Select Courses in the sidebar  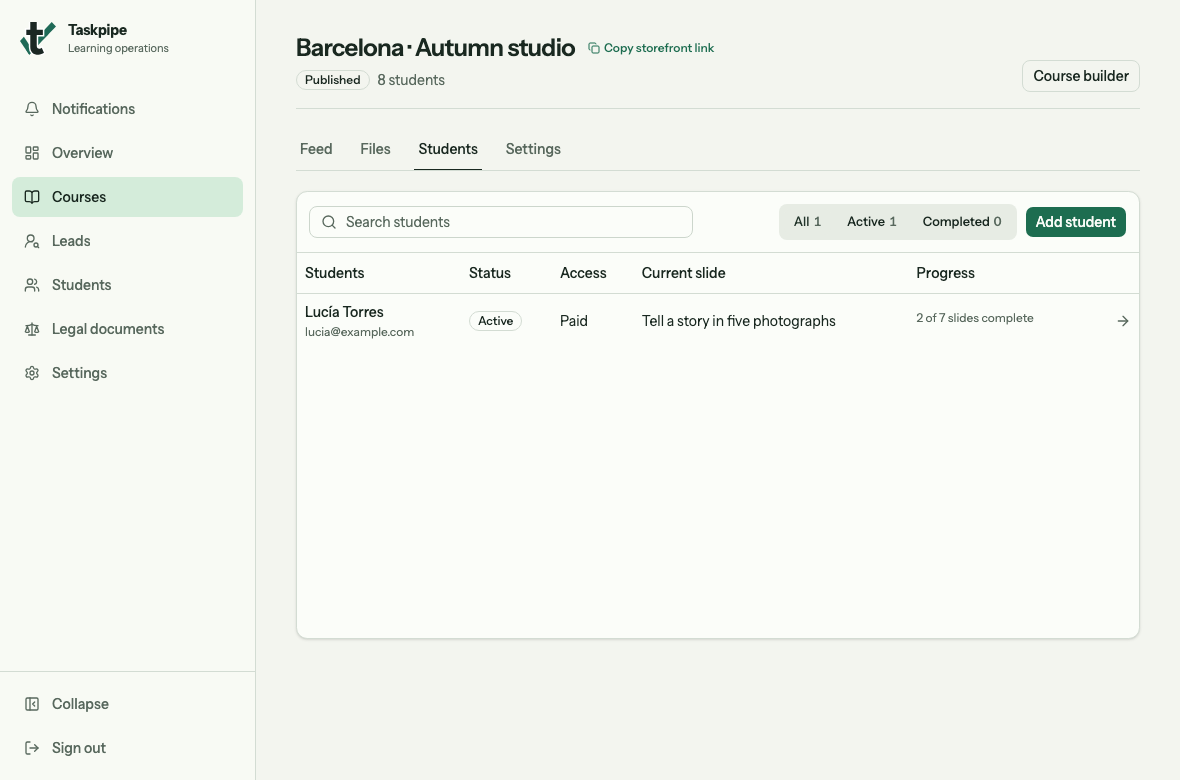pyautogui.click(x=127, y=197)
